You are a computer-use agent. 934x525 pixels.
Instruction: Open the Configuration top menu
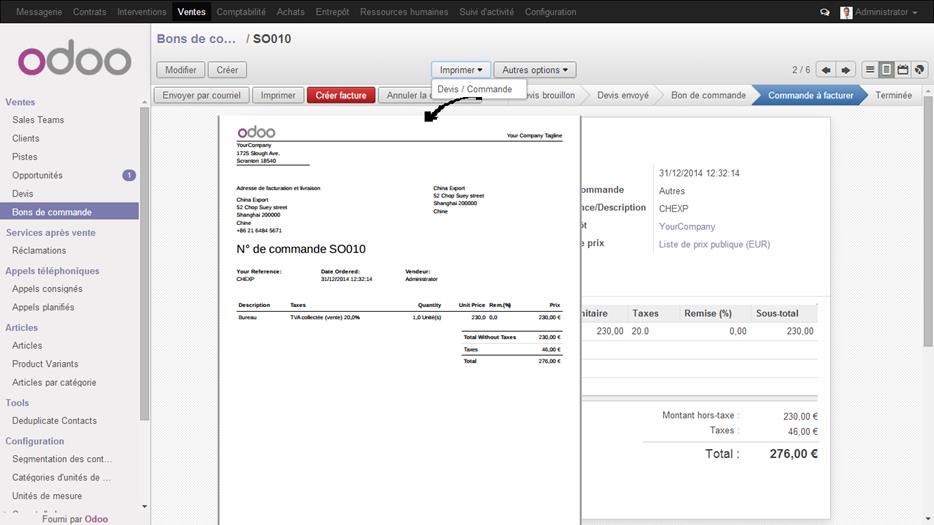pos(550,12)
